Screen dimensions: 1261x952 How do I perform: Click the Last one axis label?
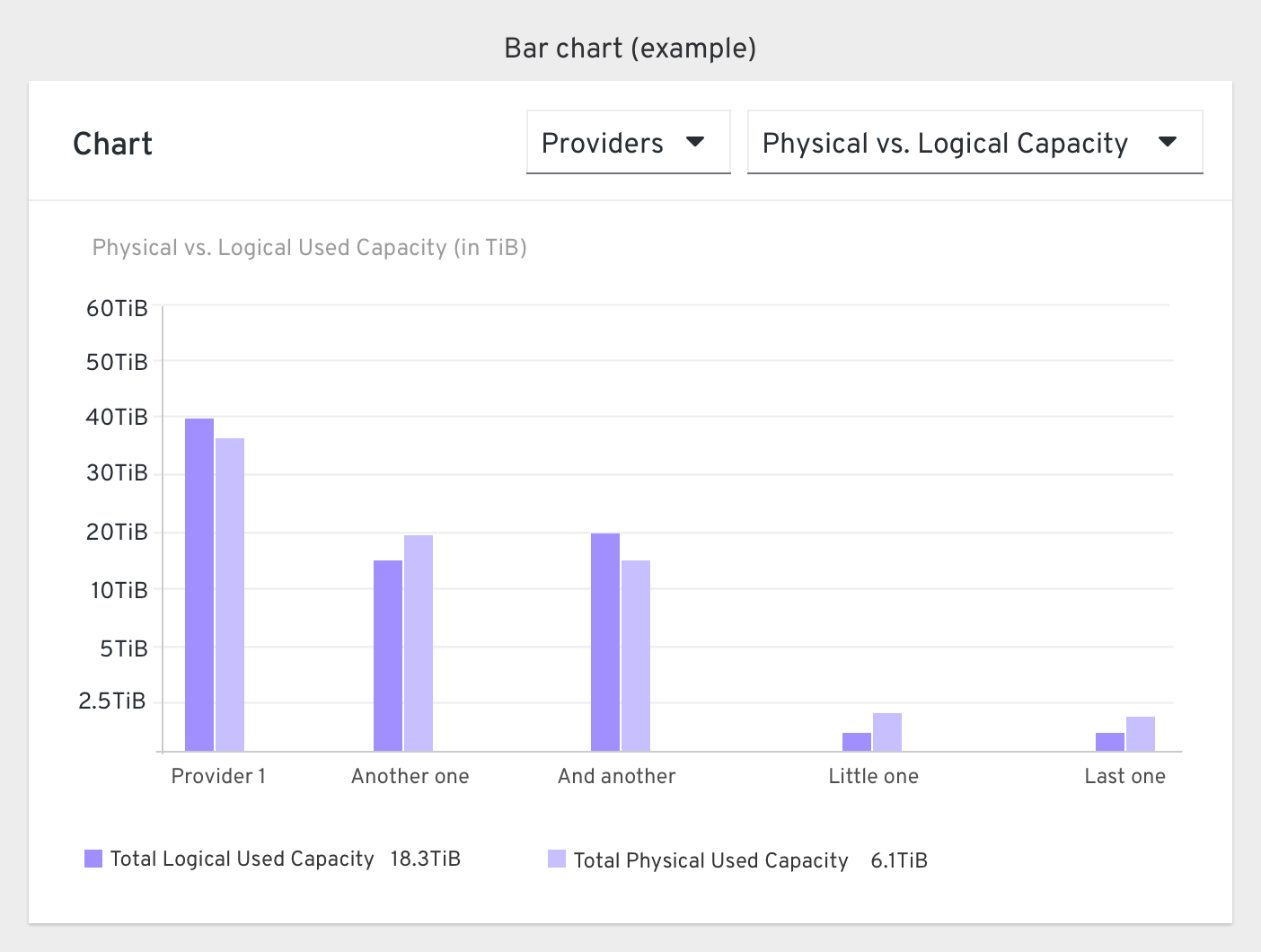(x=1125, y=776)
